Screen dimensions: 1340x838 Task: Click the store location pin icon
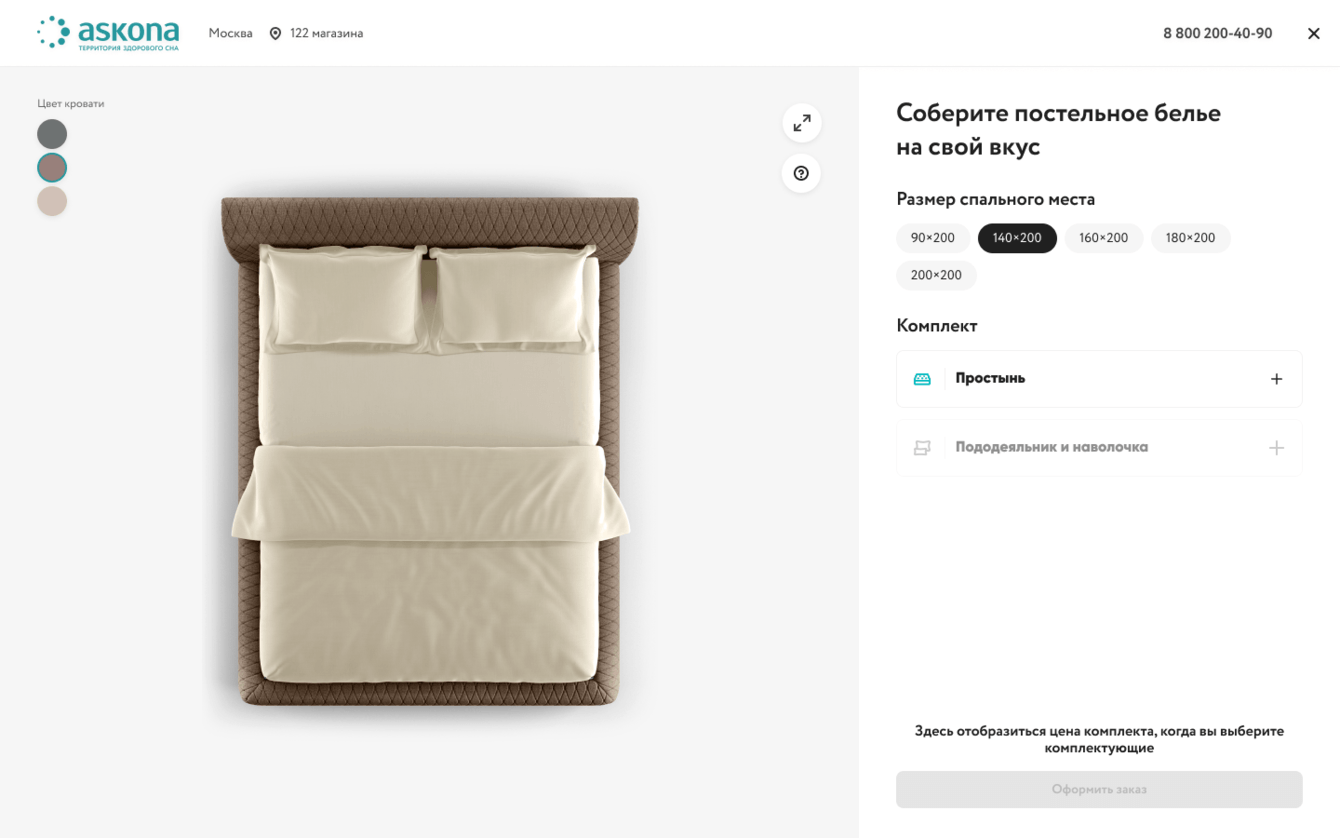pos(276,34)
